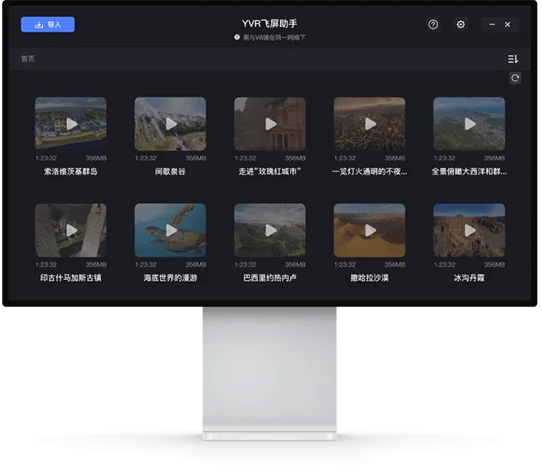Viewport: 542px width, 471px height.
Task: Click the 导入 import button
Action: click(x=48, y=25)
